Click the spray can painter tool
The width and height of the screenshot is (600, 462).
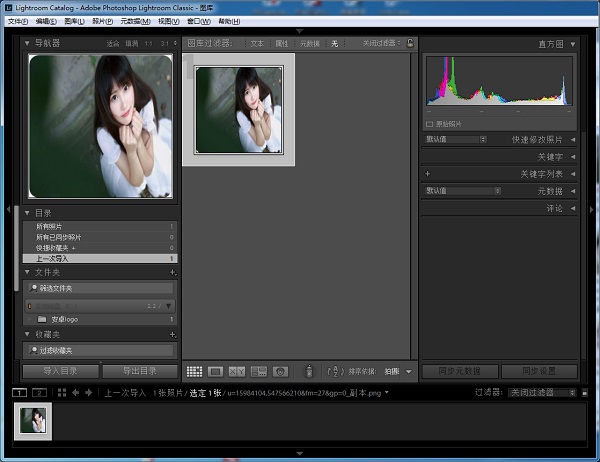point(309,372)
